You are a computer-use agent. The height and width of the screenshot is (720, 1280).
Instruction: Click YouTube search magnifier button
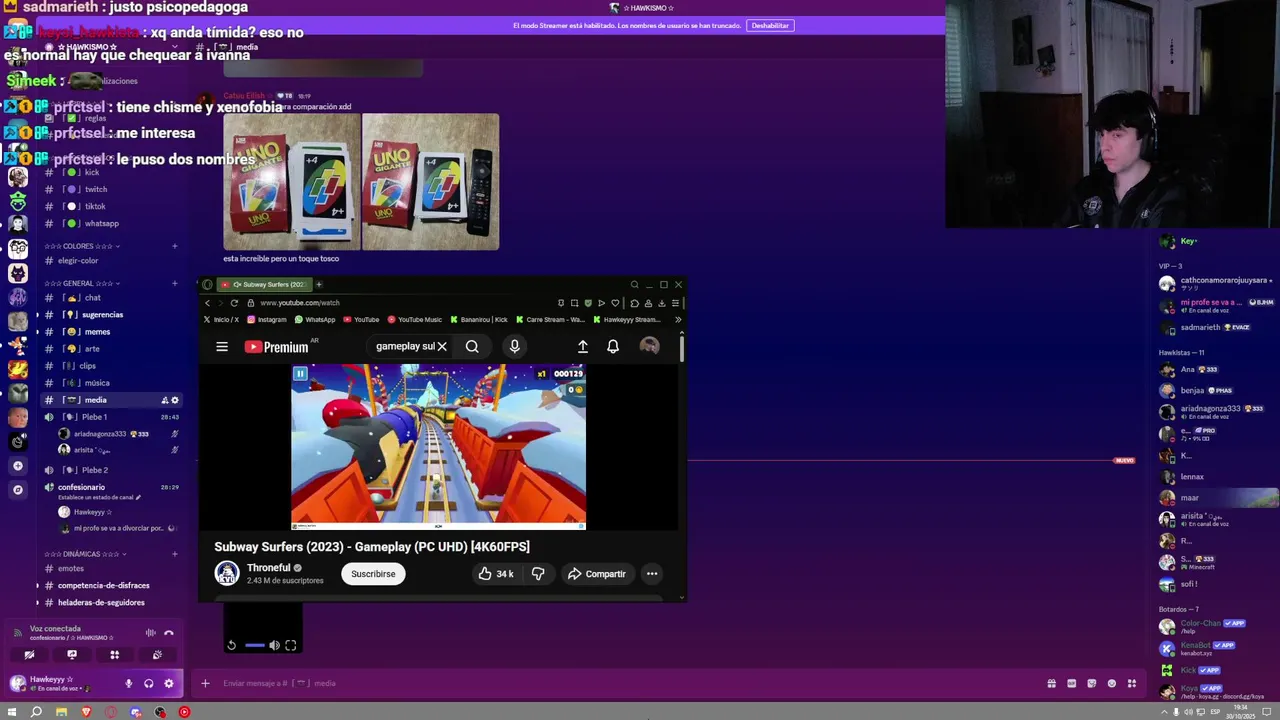[472, 346]
